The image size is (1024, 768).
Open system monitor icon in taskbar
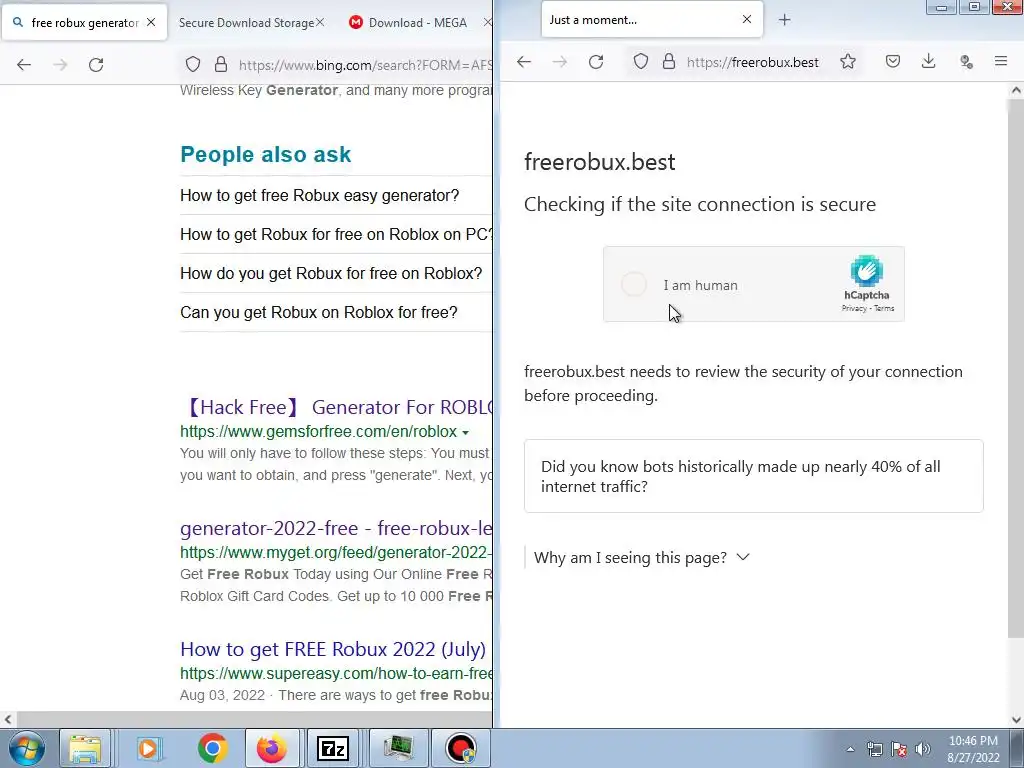(x=398, y=748)
